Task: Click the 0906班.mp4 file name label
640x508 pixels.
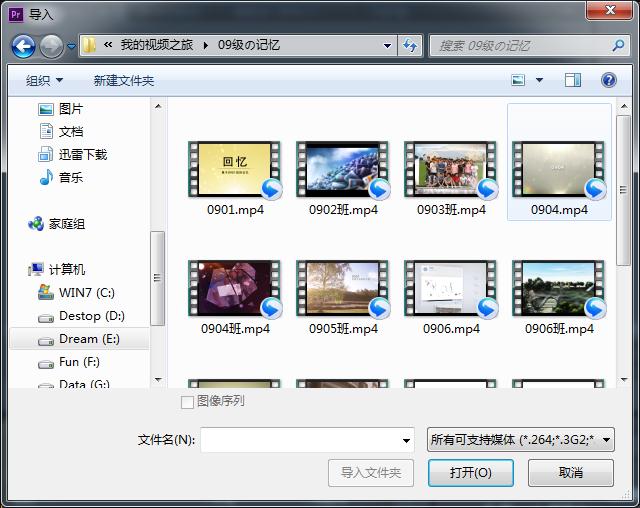Action: point(559,329)
